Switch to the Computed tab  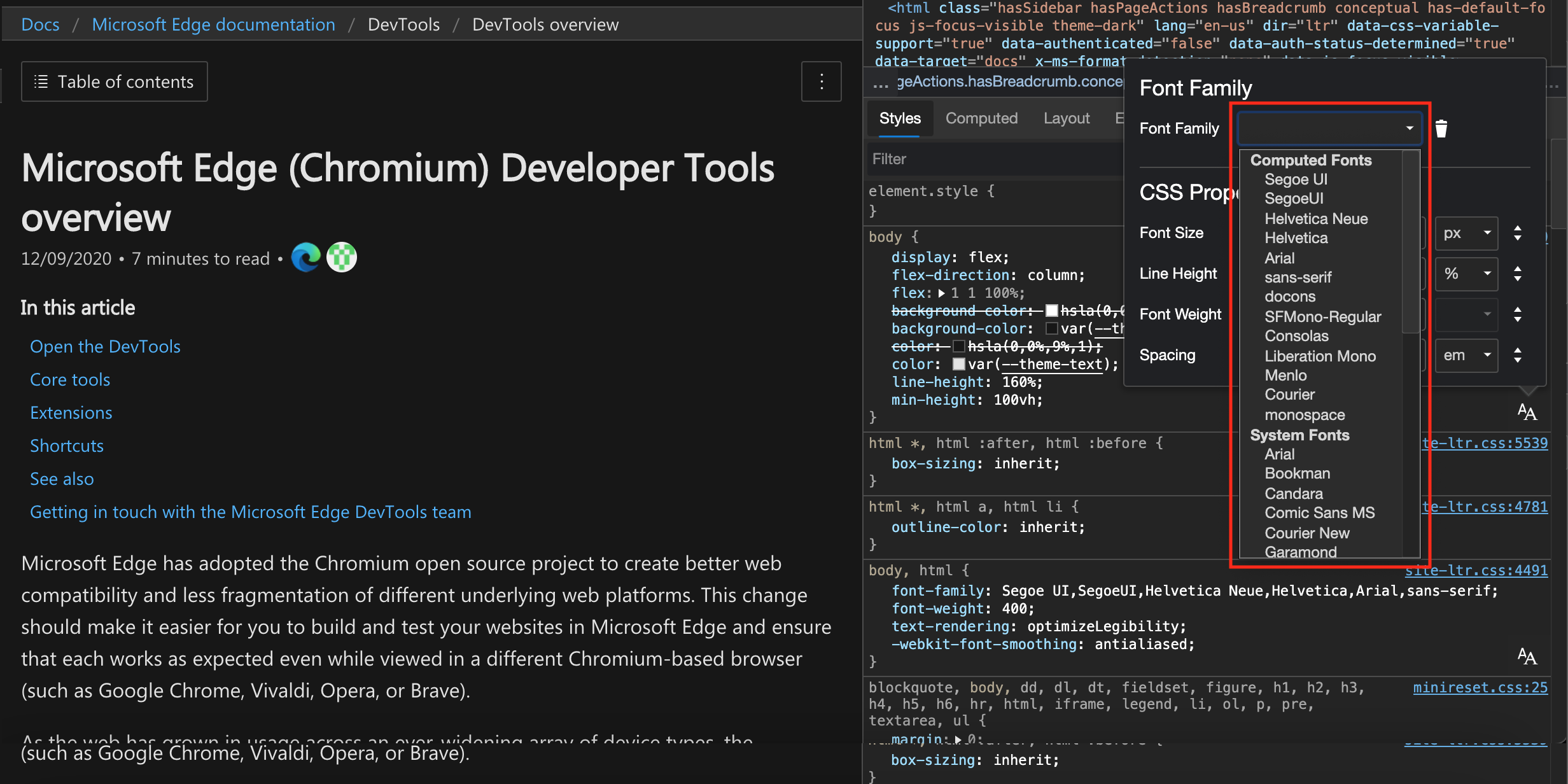(x=980, y=118)
